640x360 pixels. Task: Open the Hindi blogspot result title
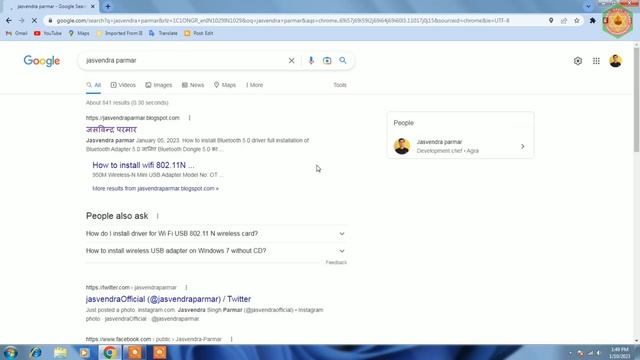(111, 129)
